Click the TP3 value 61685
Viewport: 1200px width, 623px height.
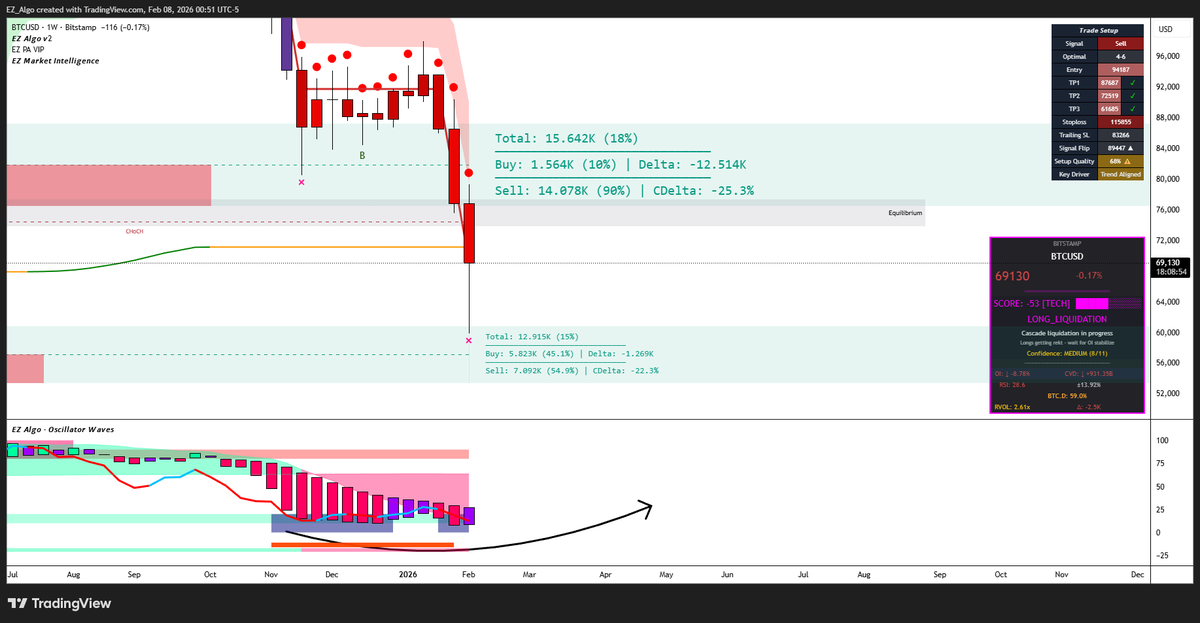(x=1109, y=109)
